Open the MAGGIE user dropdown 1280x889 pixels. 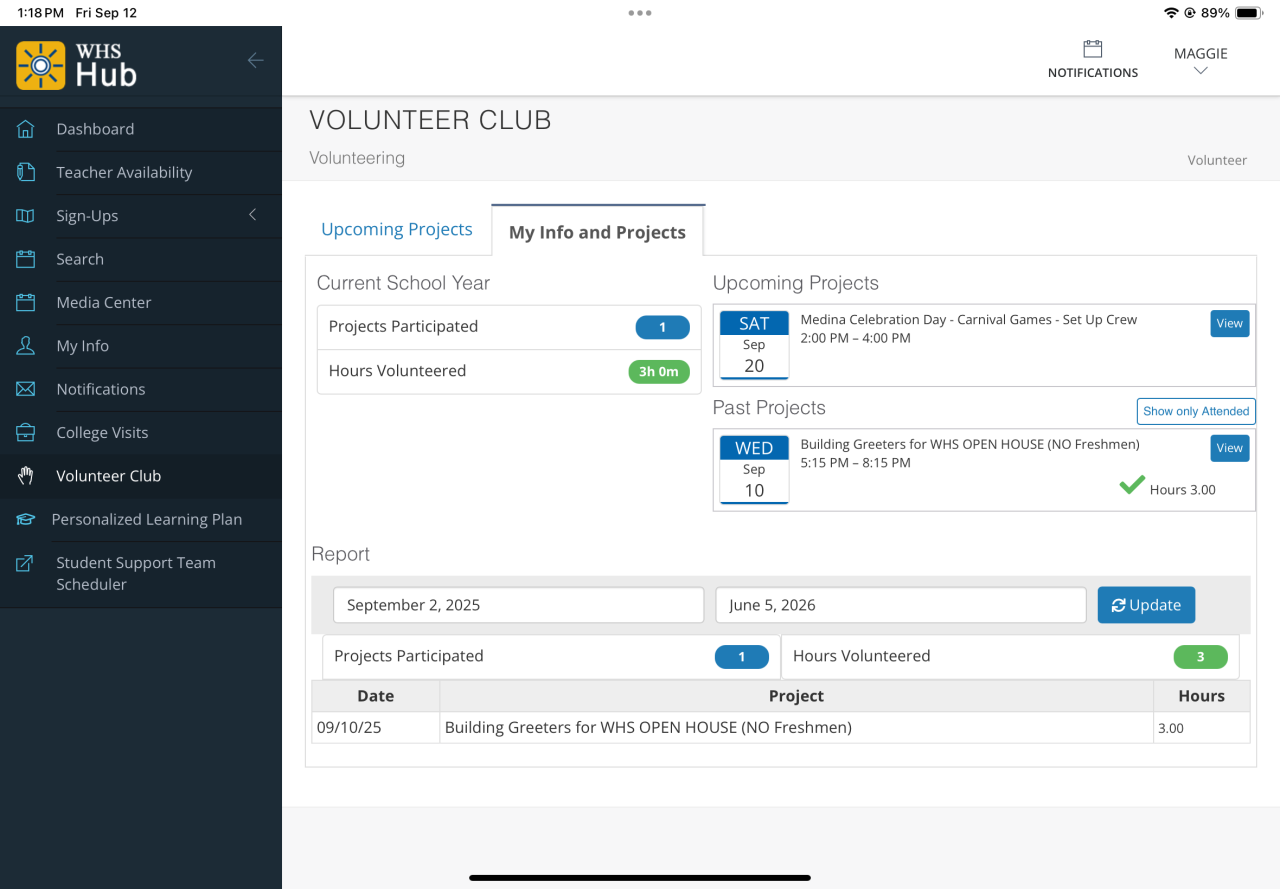click(1201, 61)
